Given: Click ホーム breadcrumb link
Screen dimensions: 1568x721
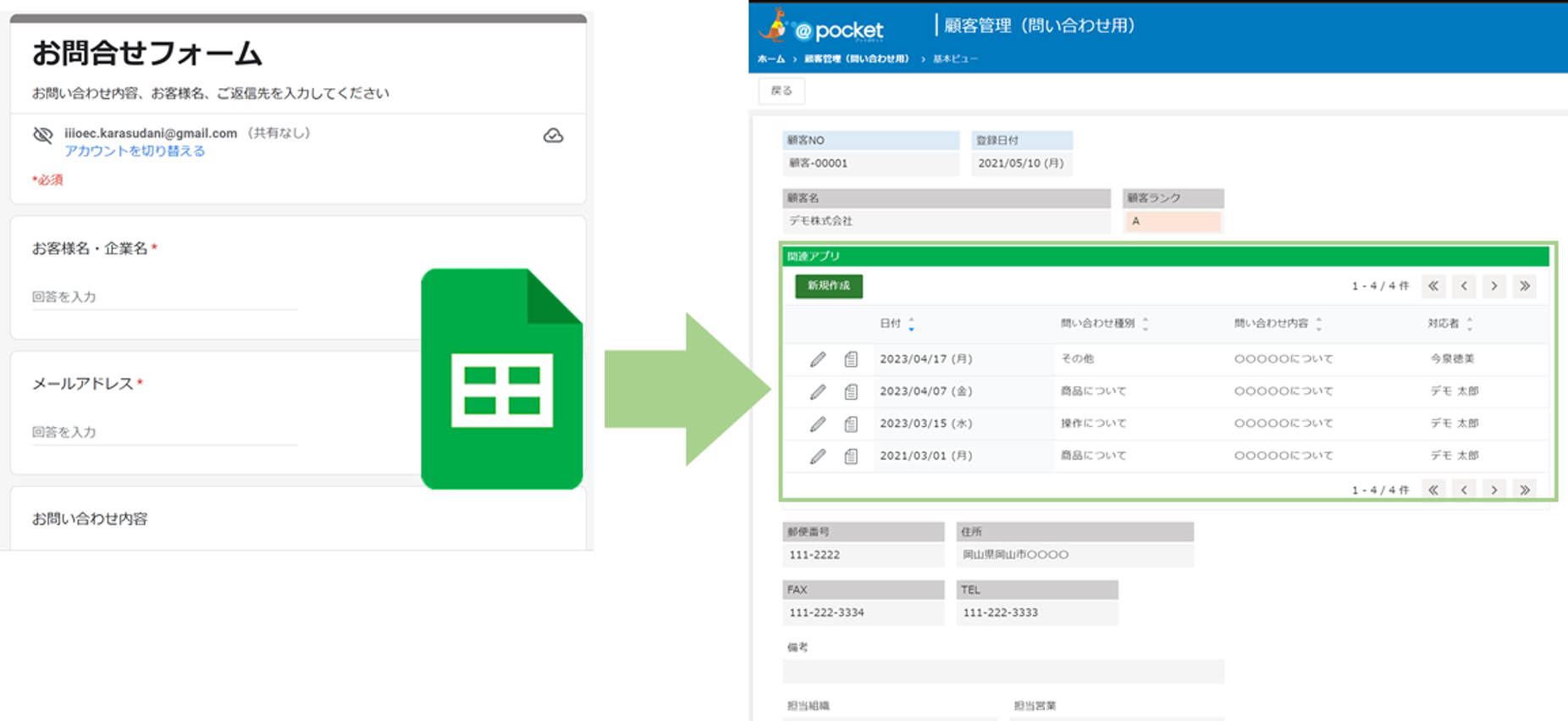Looking at the screenshot, I should click(x=770, y=59).
